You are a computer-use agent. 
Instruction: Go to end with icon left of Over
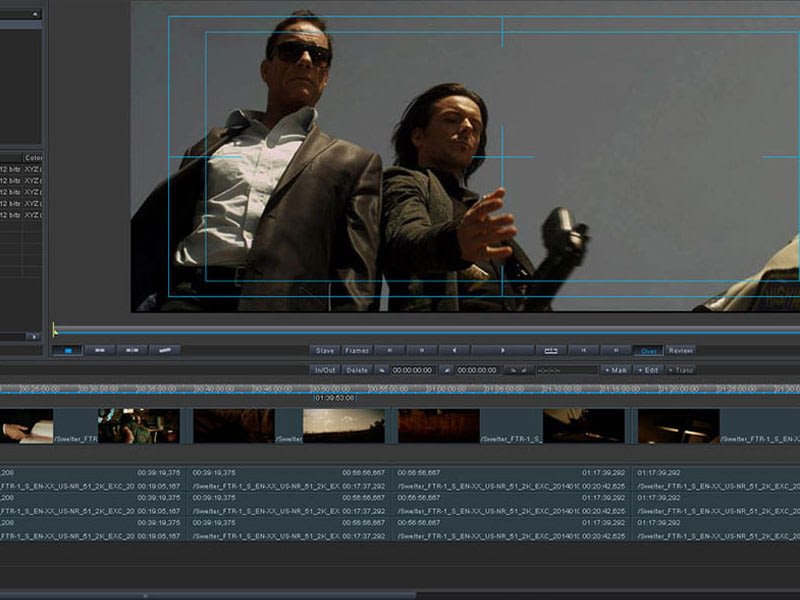(x=616, y=351)
